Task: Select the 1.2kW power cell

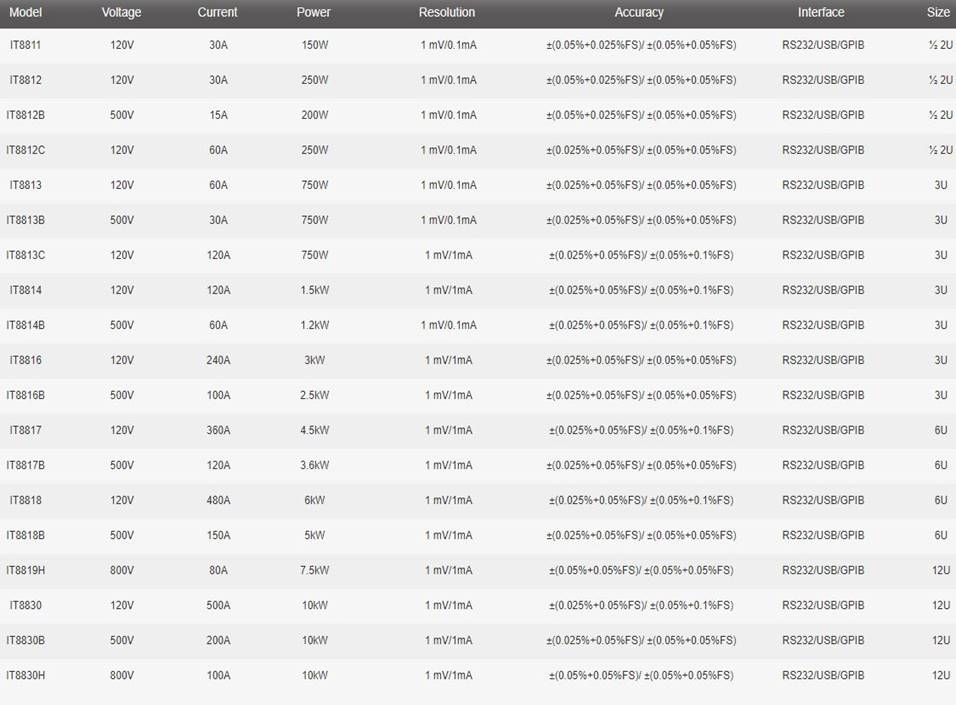Action: [x=315, y=325]
